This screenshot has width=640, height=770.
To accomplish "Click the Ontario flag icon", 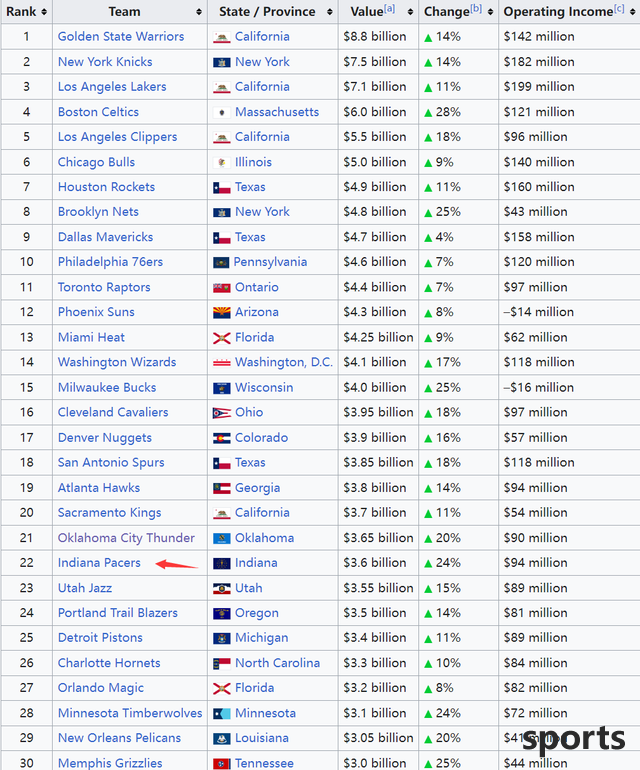I will [222, 288].
